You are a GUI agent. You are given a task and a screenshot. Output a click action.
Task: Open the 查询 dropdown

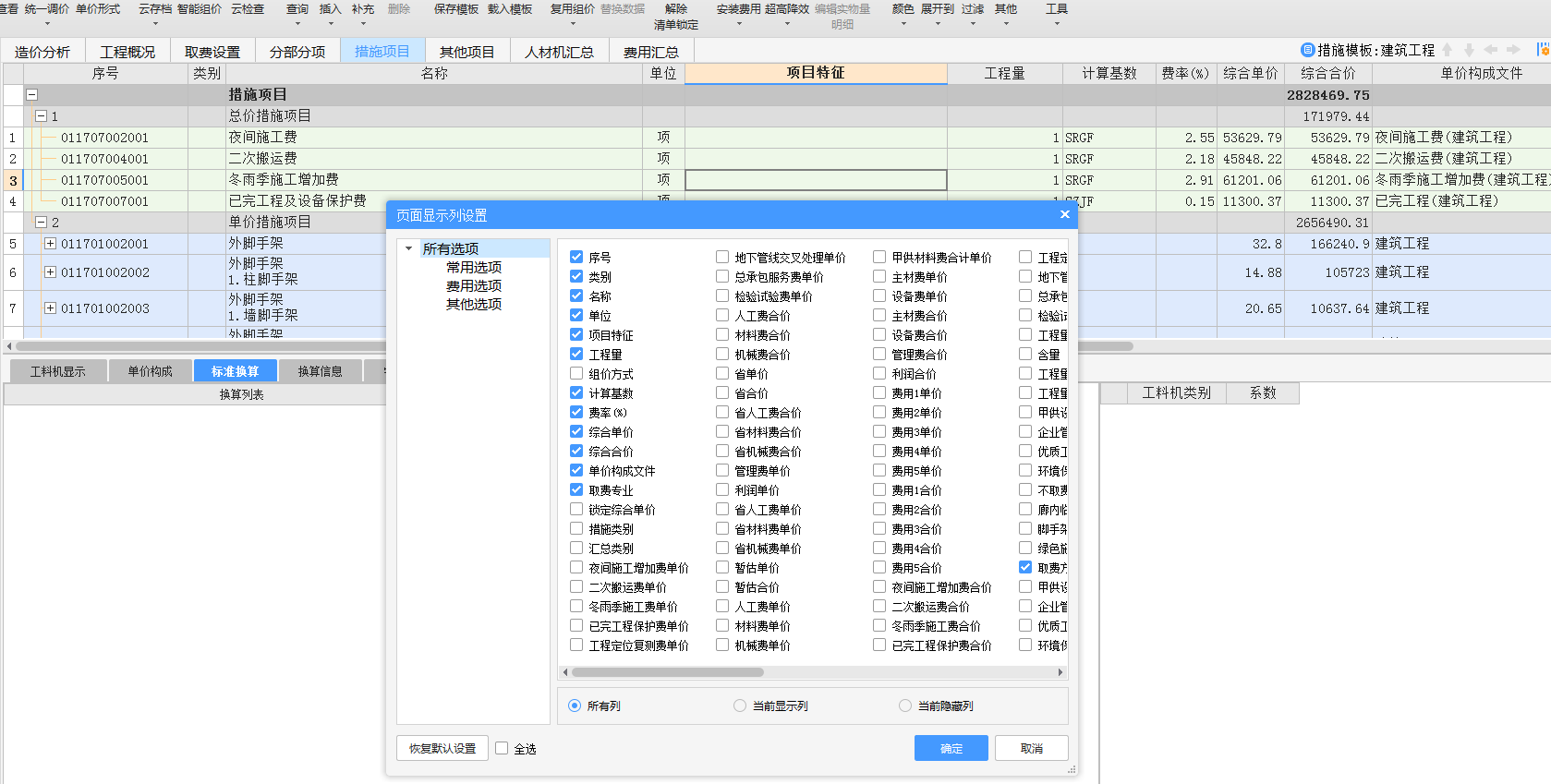tap(297, 24)
